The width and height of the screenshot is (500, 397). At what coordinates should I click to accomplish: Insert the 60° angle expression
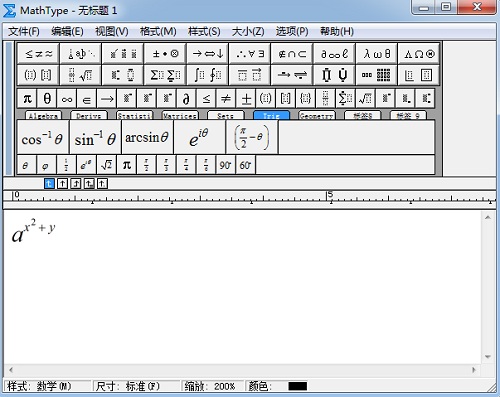[x=245, y=165]
